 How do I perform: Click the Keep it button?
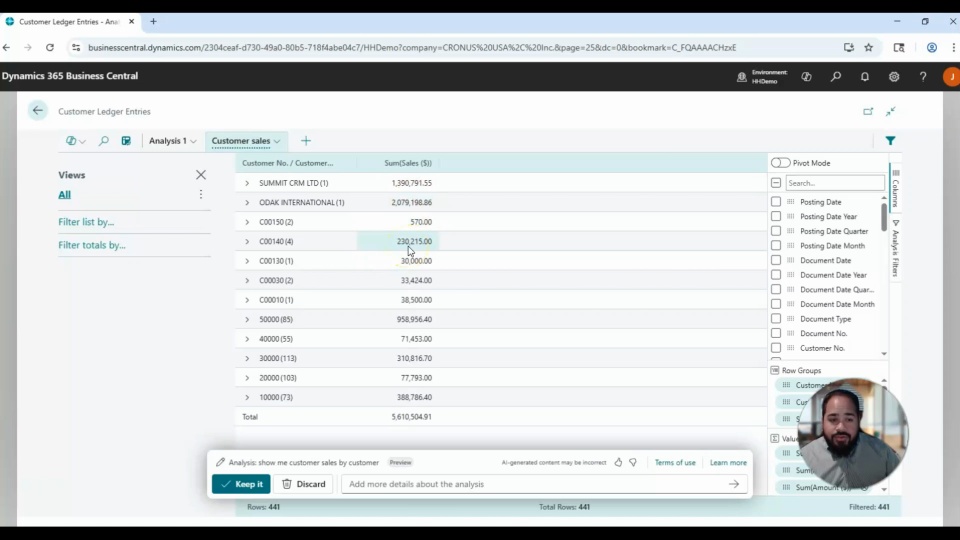pos(241,484)
